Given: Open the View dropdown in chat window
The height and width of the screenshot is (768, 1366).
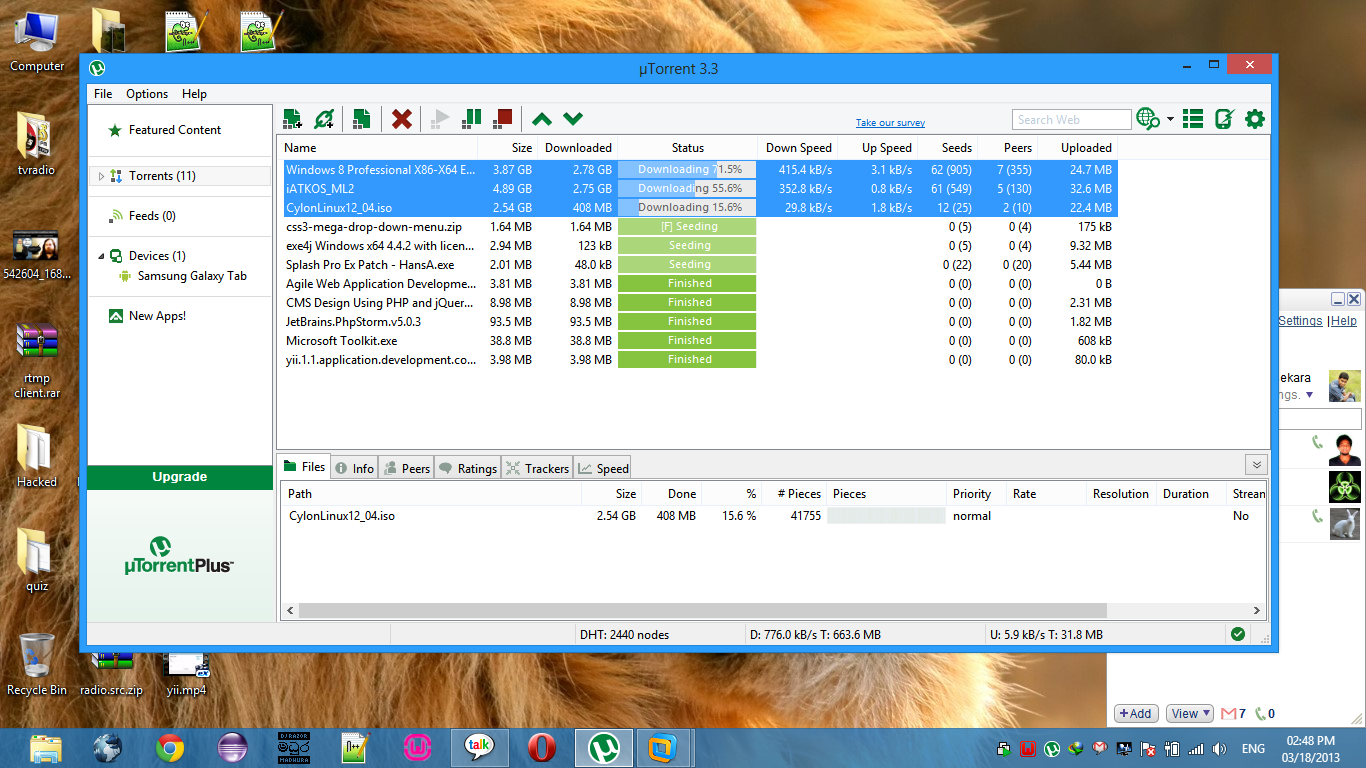Looking at the screenshot, I should click(x=1190, y=714).
